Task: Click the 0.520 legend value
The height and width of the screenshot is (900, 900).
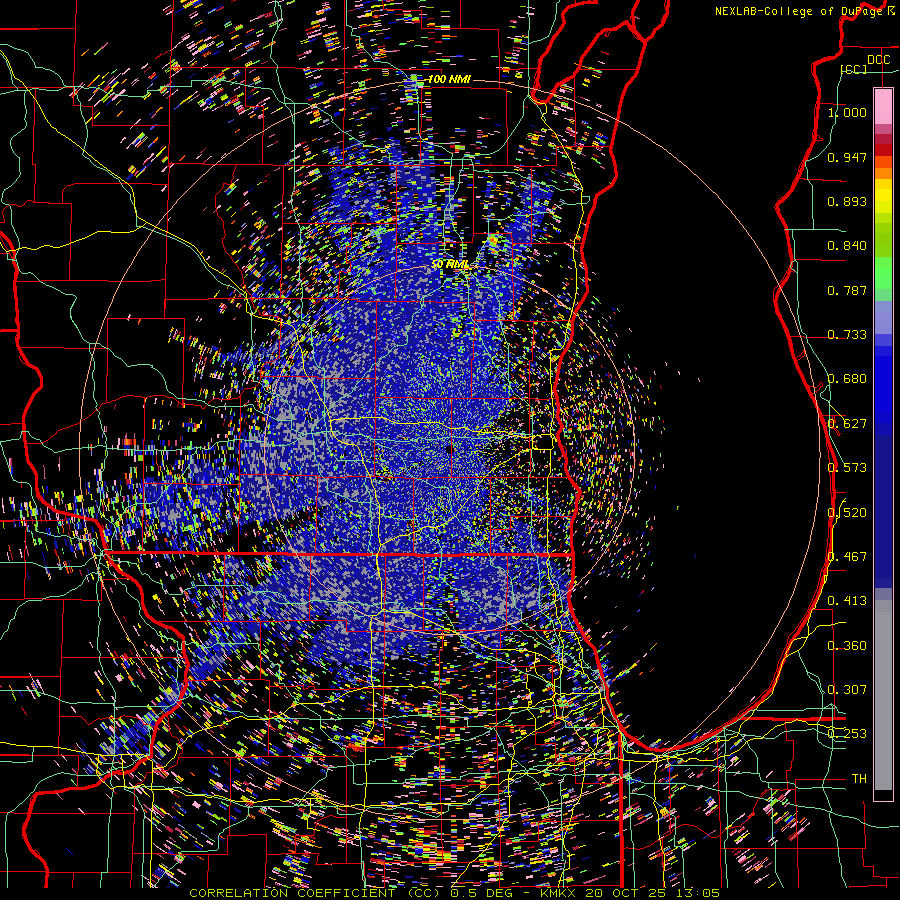Action: (x=847, y=513)
